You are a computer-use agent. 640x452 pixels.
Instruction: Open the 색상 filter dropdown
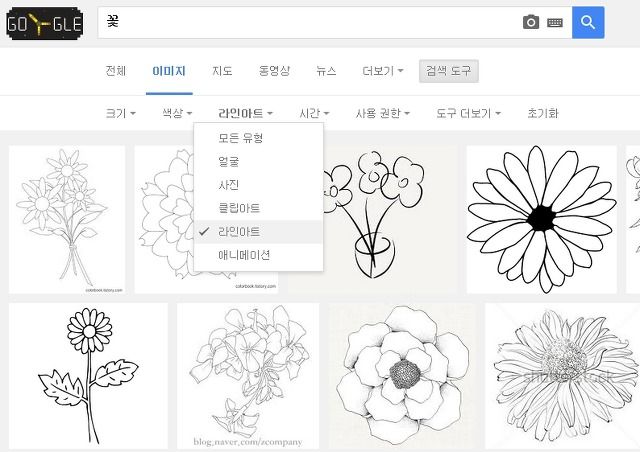(x=177, y=113)
